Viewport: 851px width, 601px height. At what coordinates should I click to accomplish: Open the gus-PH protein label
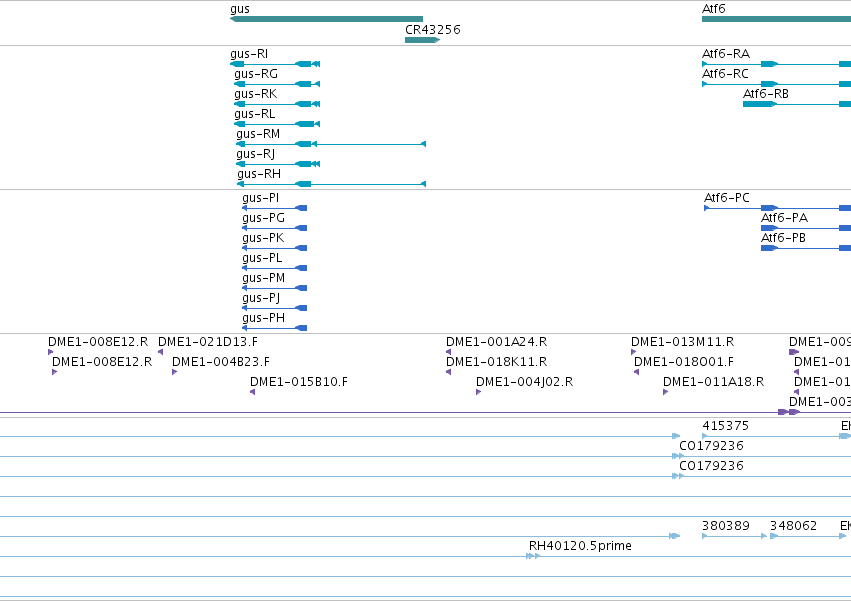pyautogui.click(x=263, y=318)
